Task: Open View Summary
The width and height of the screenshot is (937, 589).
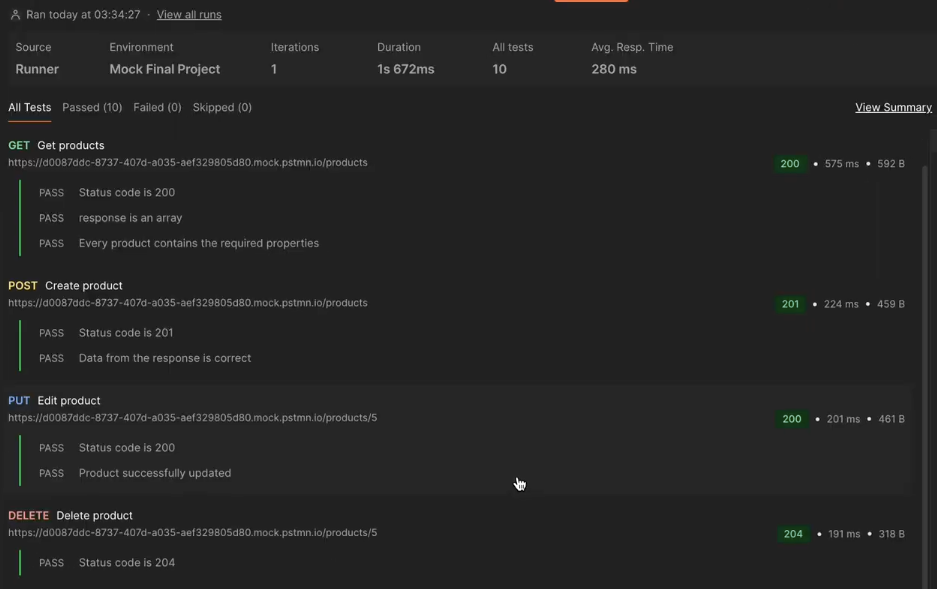Action: [893, 108]
